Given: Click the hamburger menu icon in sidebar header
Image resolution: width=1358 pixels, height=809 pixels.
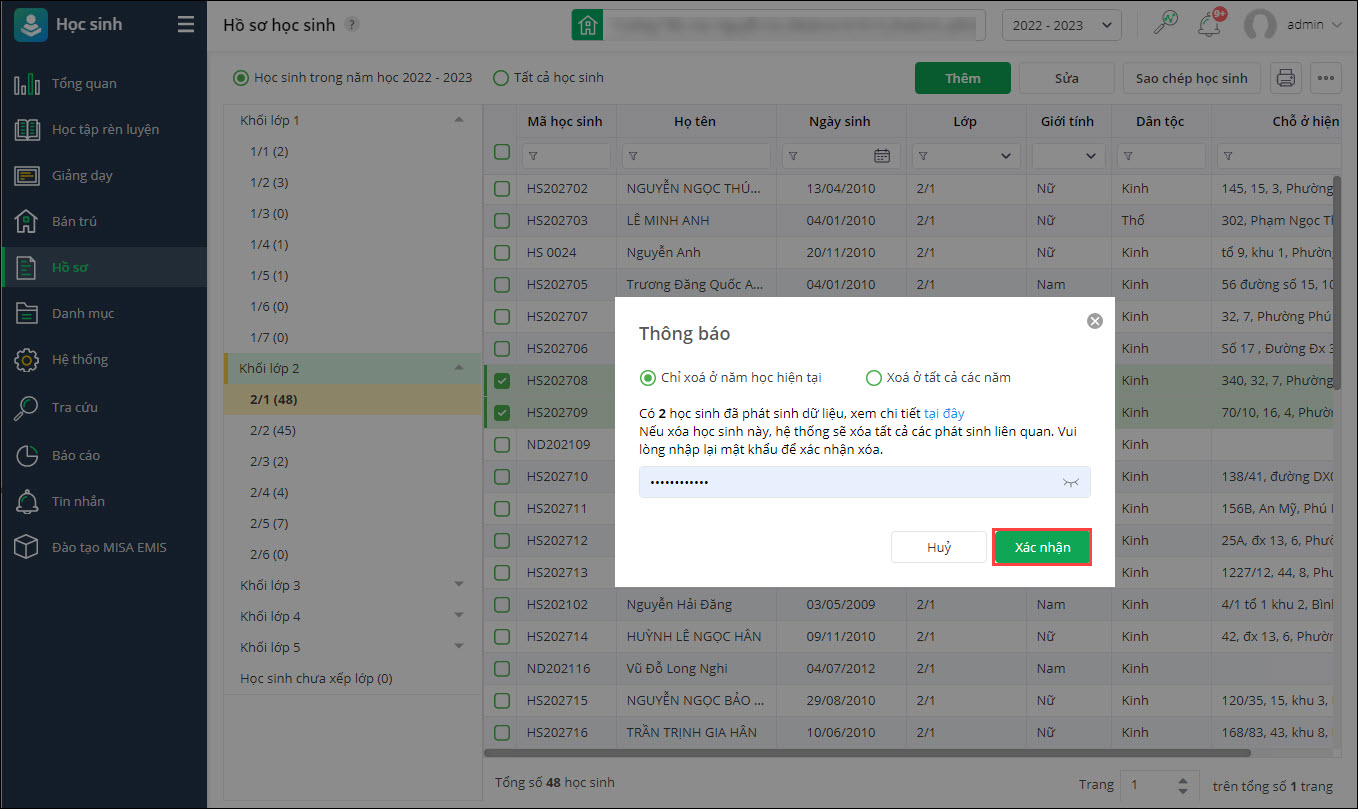Looking at the screenshot, I should pos(185,25).
